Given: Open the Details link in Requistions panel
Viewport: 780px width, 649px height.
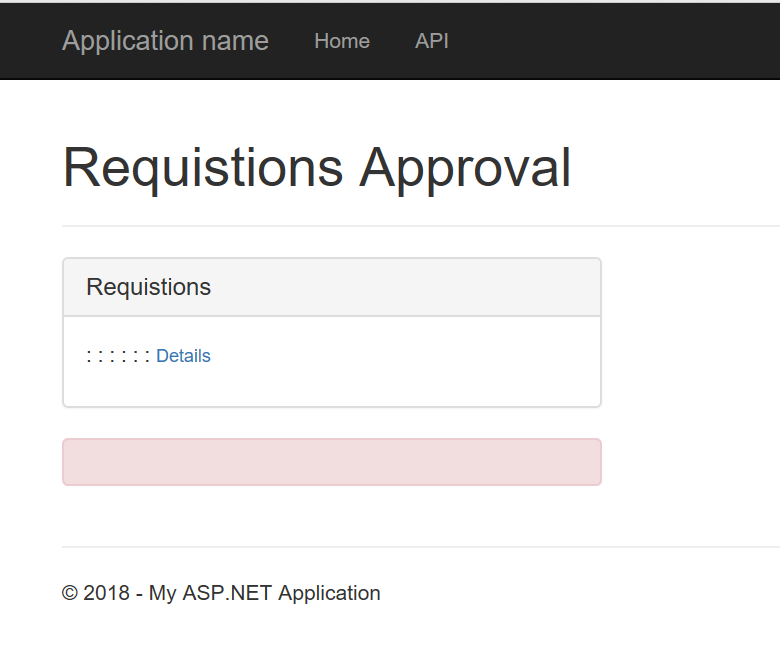Looking at the screenshot, I should [x=183, y=356].
